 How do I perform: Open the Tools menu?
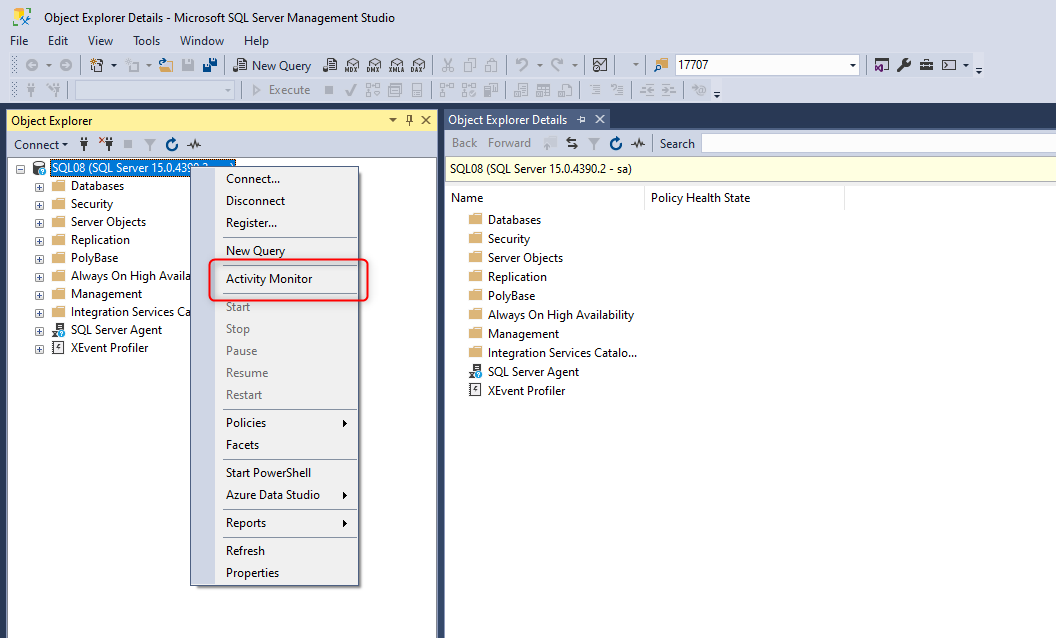(x=146, y=40)
